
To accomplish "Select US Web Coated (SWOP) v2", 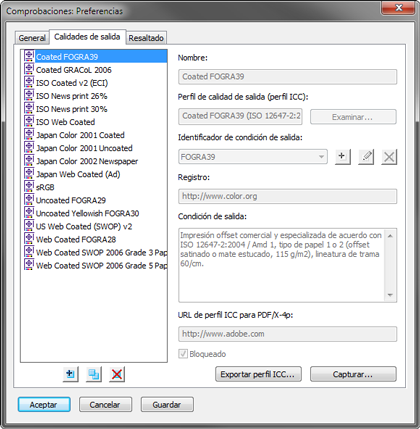I will [84, 226].
